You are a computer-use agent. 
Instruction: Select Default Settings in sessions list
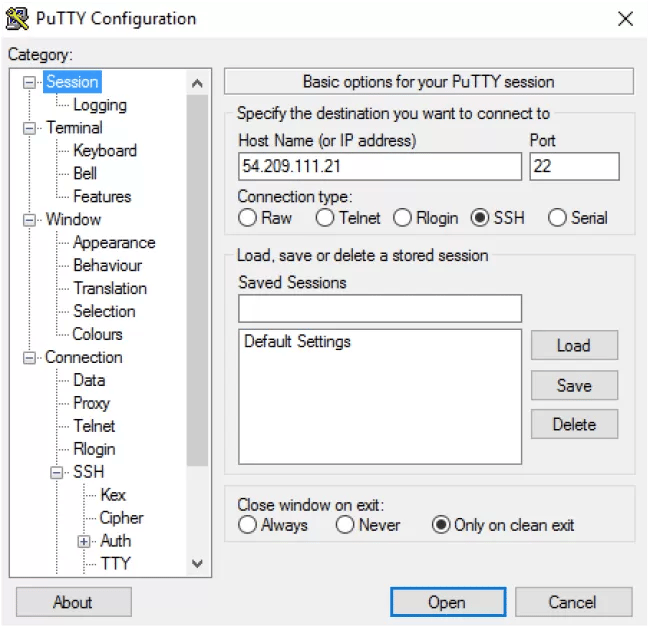(297, 341)
